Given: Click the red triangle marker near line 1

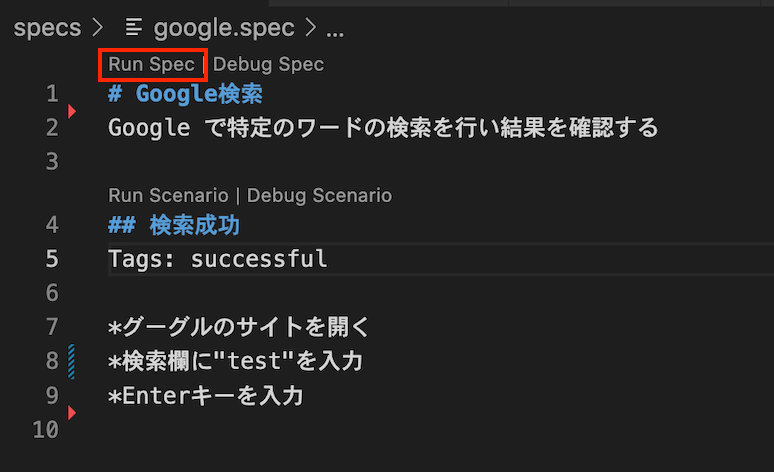Looking at the screenshot, I should coord(72,111).
